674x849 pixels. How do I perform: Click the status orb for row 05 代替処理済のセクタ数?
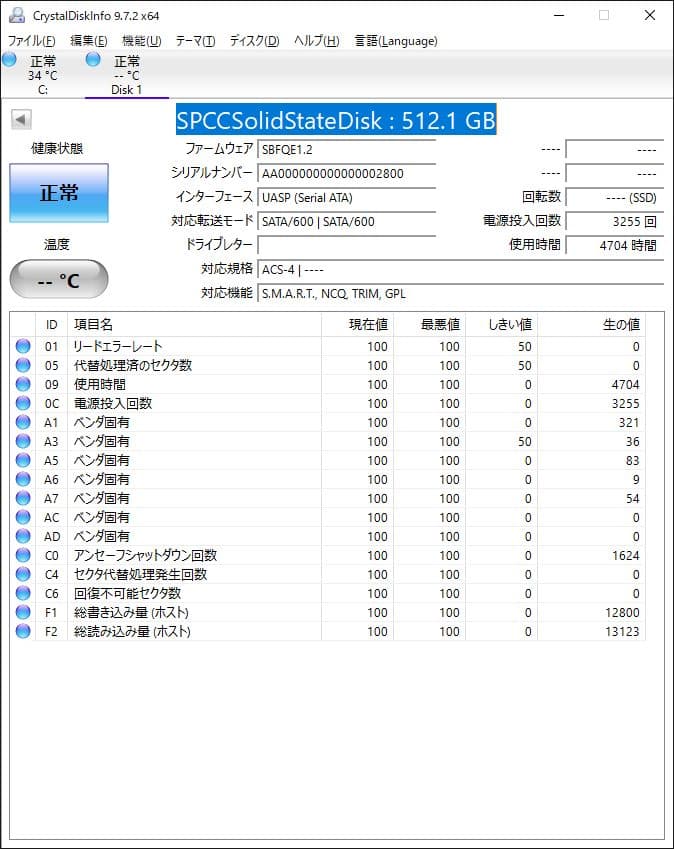coord(23,365)
